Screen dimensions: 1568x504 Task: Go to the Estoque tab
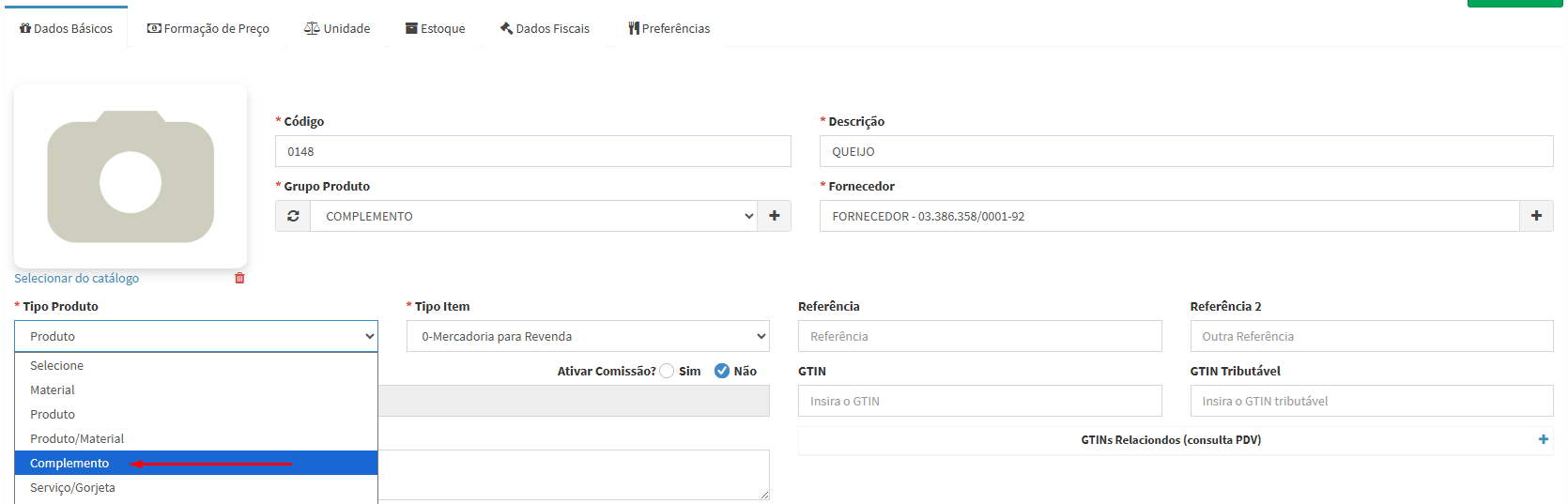click(435, 28)
